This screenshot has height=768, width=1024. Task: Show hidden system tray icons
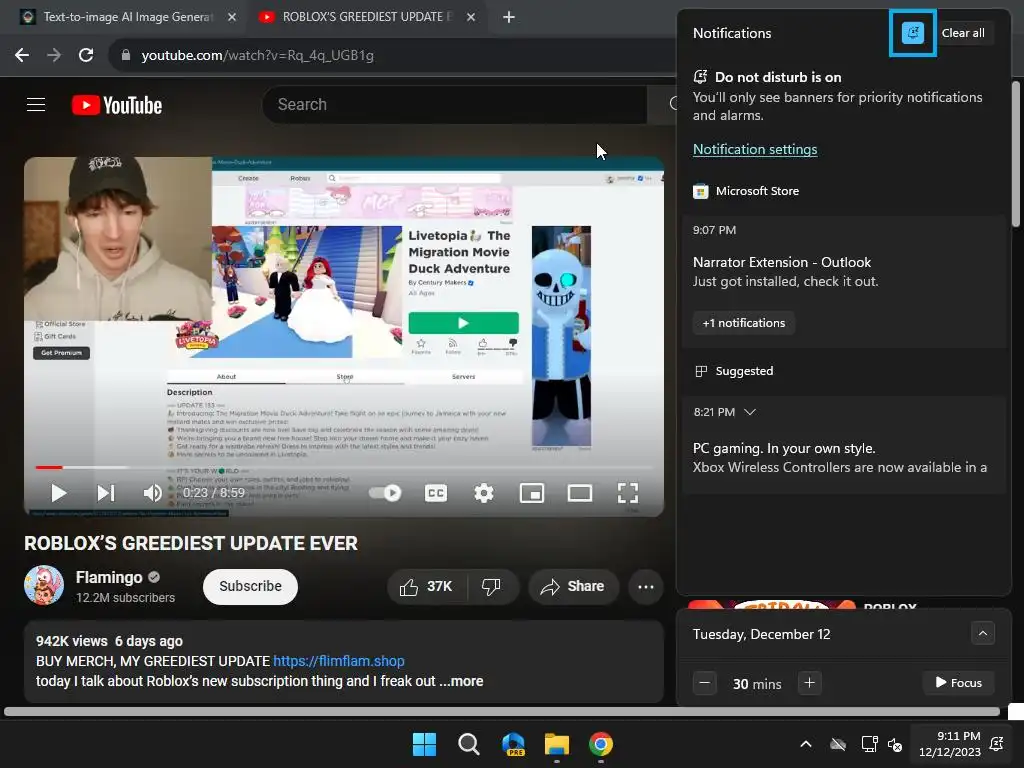click(x=806, y=744)
